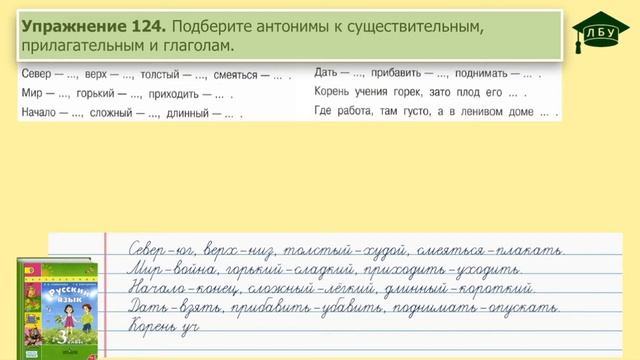The height and width of the screenshot is (360, 640).
Task: Click the proverb 'Где работа, там густо'
Action: [x=436, y=111]
